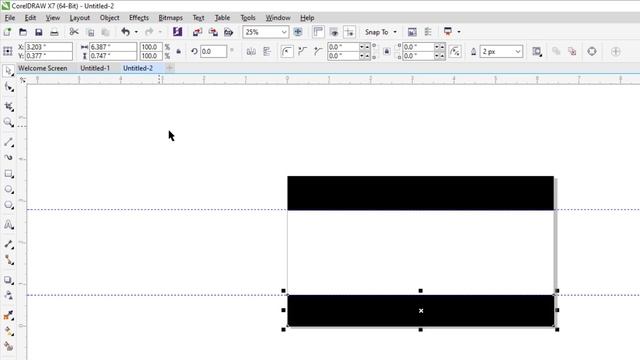Convert the rectangle to curves
This screenshot has width=640, height=360.
pyautogui.click(x=592, y=51)
